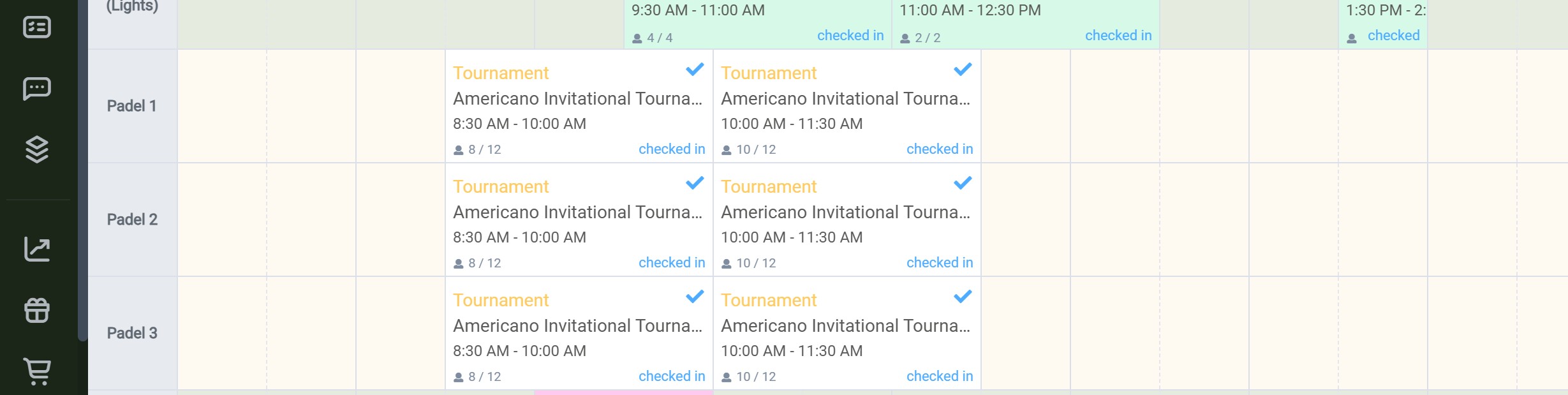The height and width of the screenshot is (395, 1568).
Task: Toggle the checkmark on Padel 1 8:30 AM tournament
Action: [695, 70]
